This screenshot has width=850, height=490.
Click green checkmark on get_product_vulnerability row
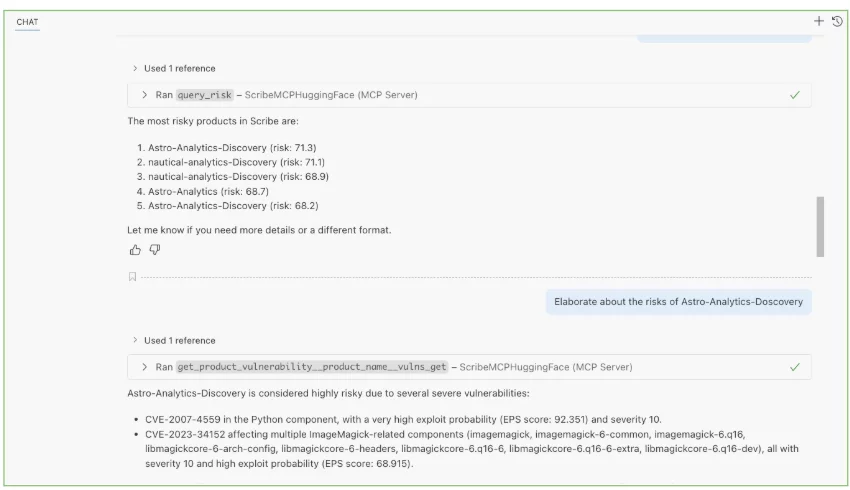click(795, 367)
